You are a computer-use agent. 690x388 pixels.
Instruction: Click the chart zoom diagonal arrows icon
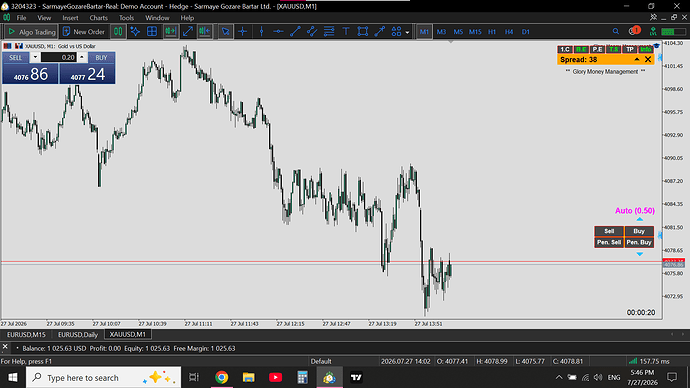point(188,31)
